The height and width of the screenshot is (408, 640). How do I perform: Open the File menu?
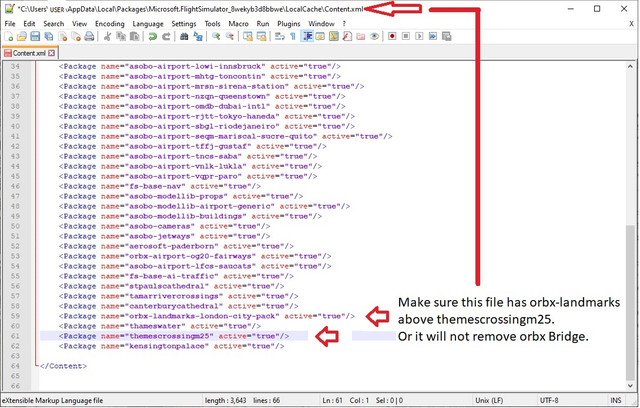click(x=10, y=24)
